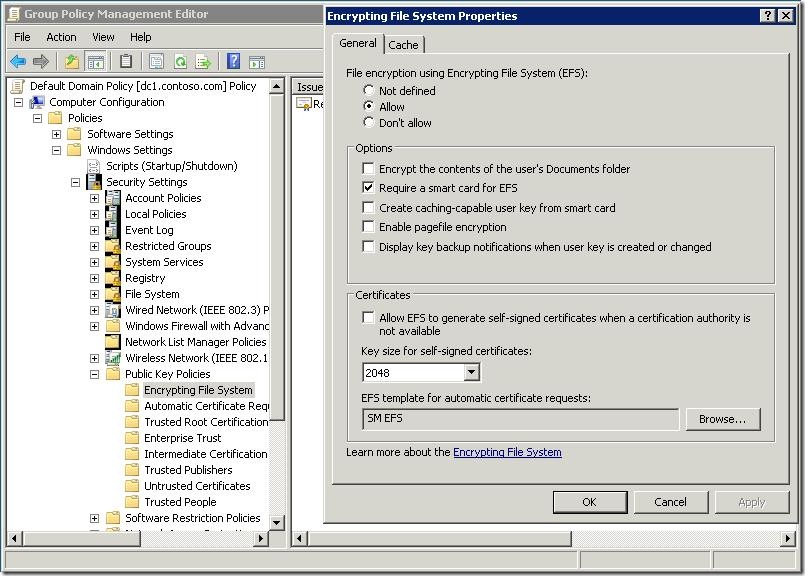Click Browse for EFS template
This screenshot has height=576, width=805.
click(722, 419)
